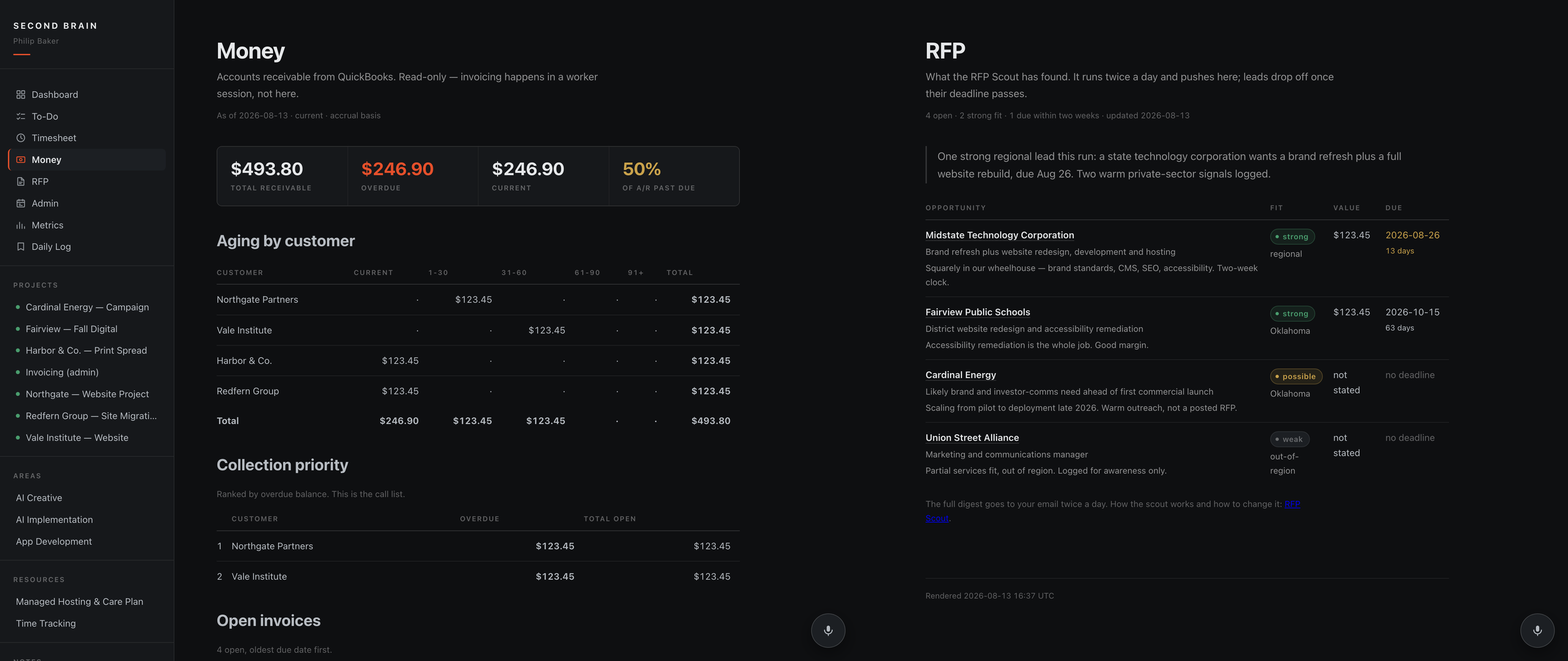Click the Timesheet clock icon

pos(21,138)
